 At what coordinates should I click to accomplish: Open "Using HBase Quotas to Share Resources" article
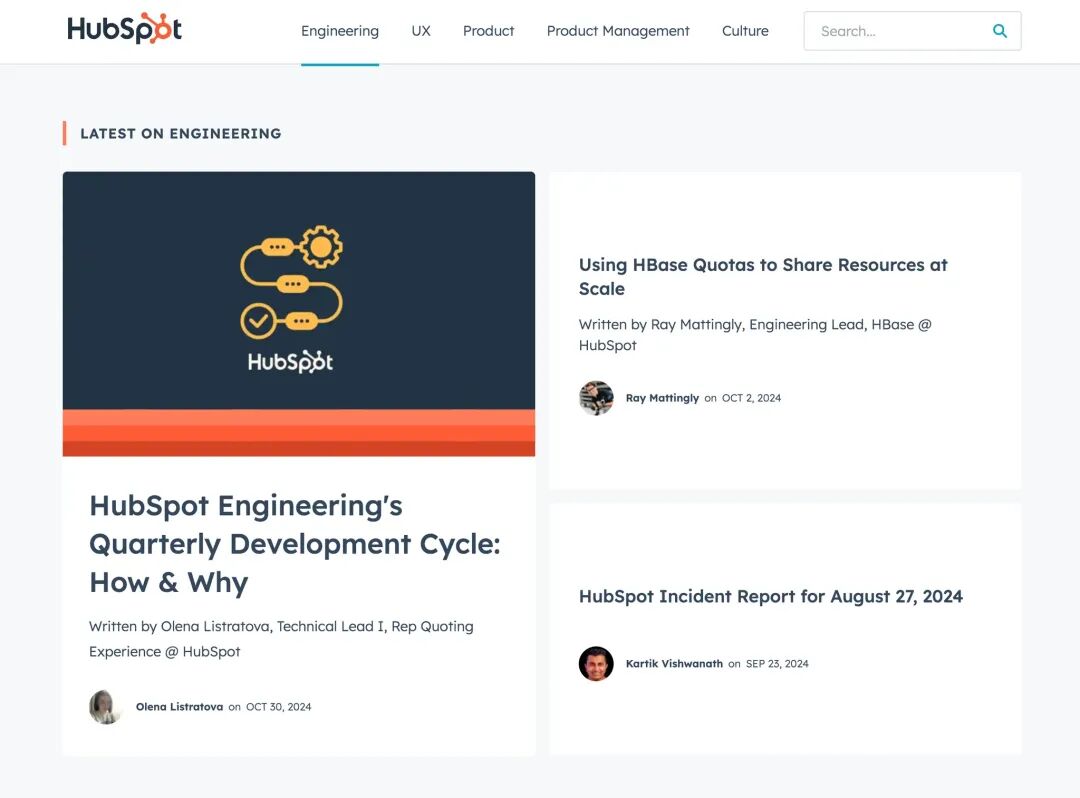point(763,277)
